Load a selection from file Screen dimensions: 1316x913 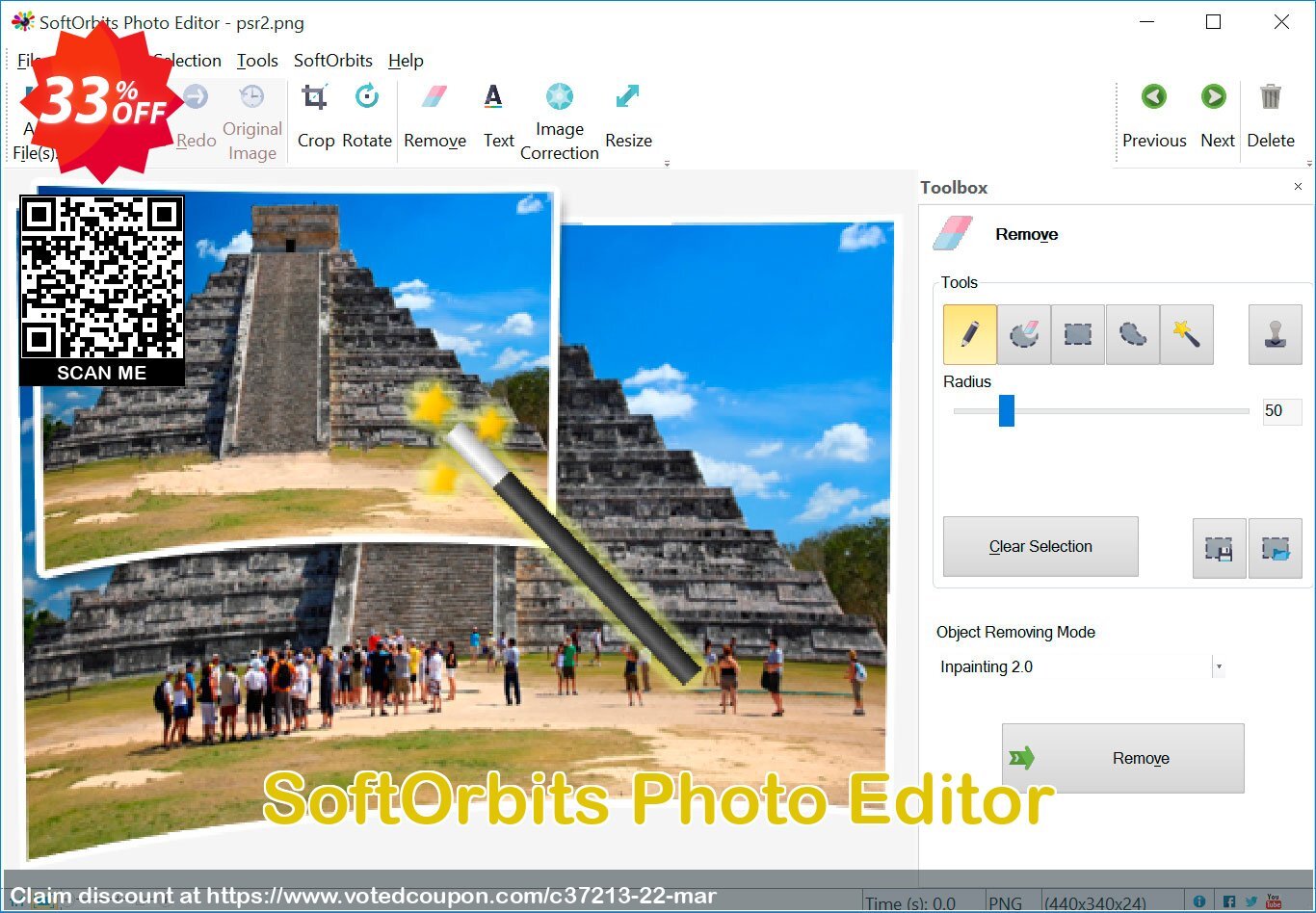1275,548
